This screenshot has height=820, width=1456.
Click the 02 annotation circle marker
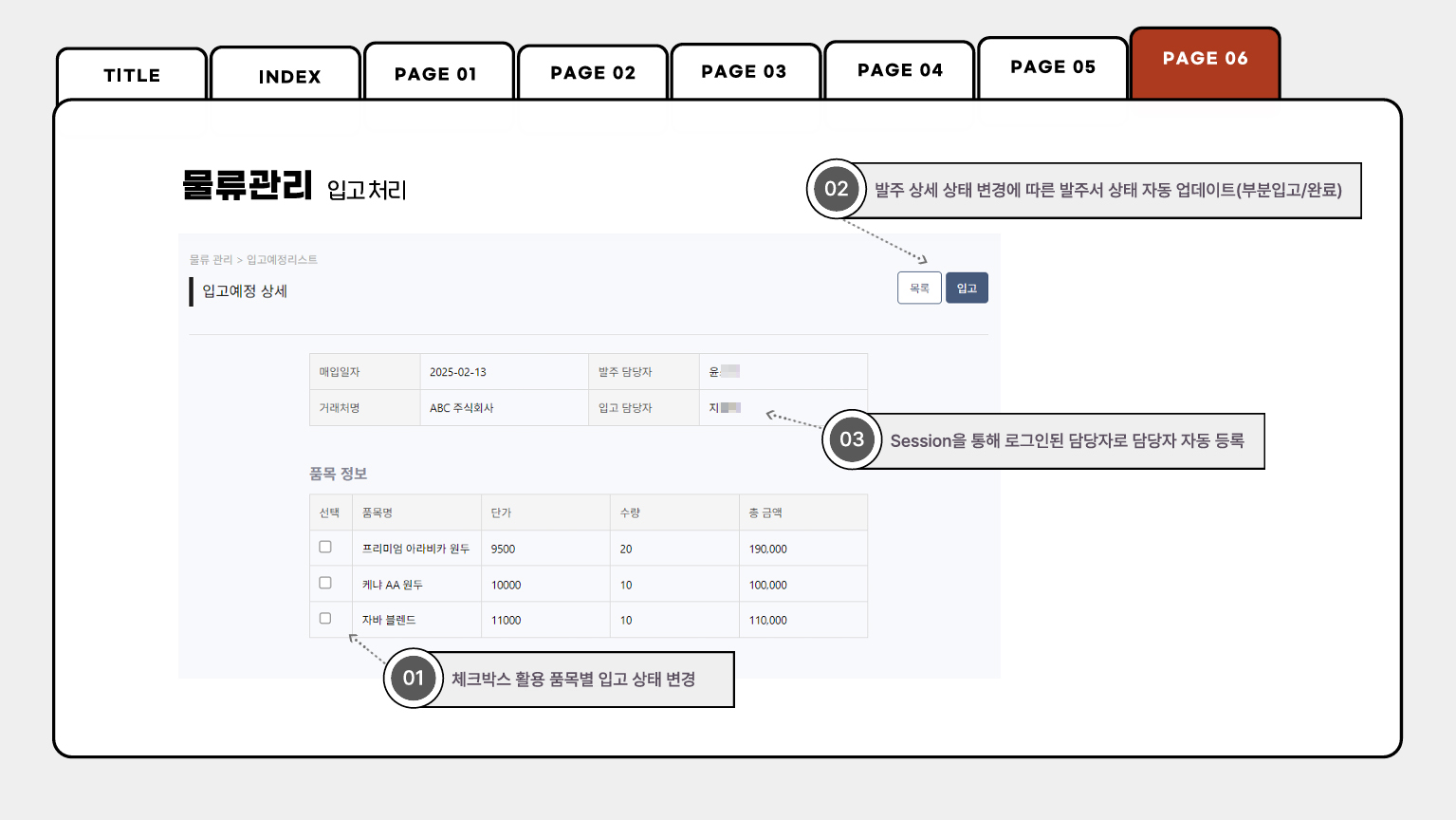click(x=836, y=189)
